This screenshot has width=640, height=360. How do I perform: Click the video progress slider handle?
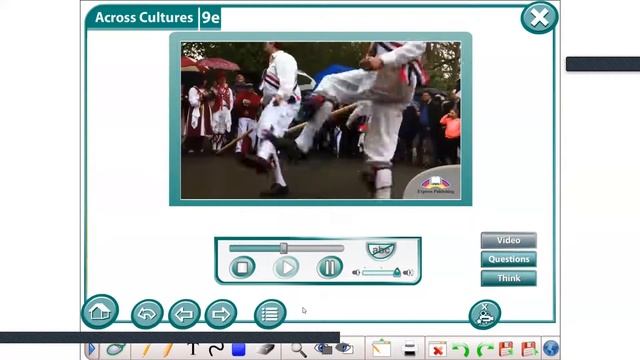(284, 248)
